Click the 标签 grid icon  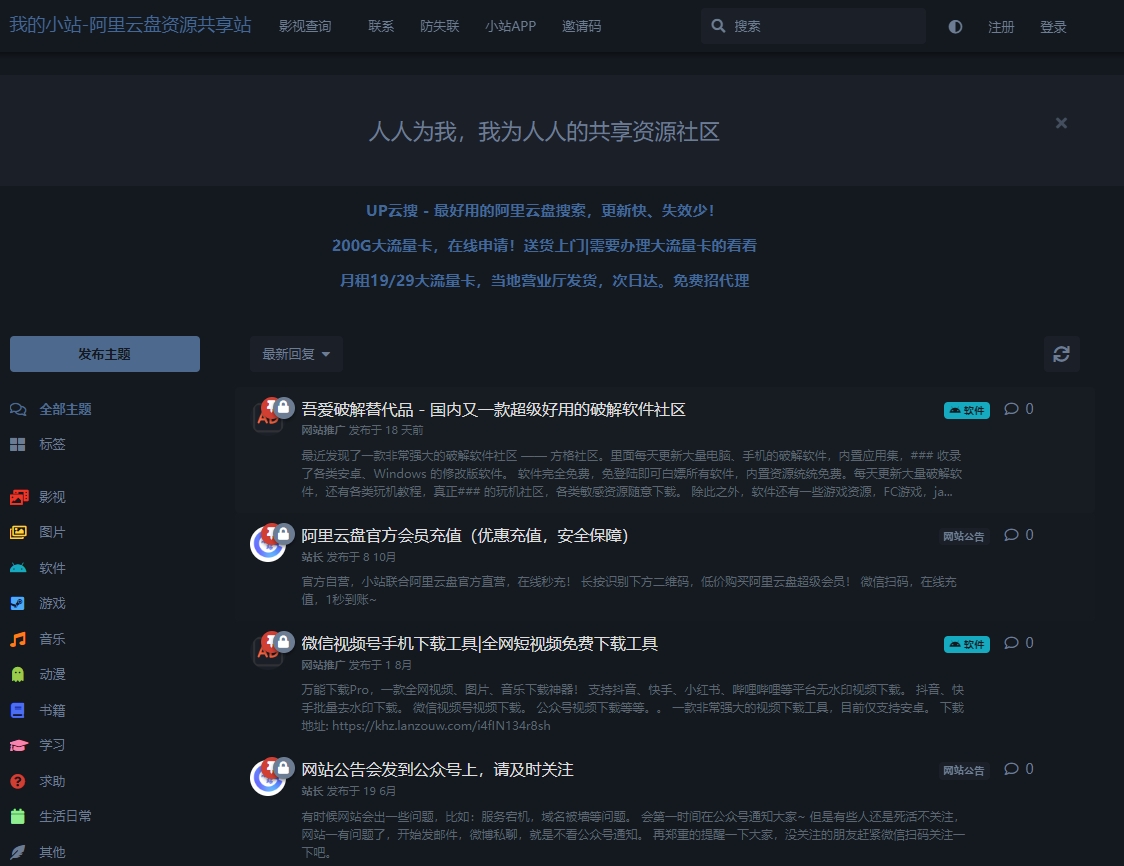[18, 444]
